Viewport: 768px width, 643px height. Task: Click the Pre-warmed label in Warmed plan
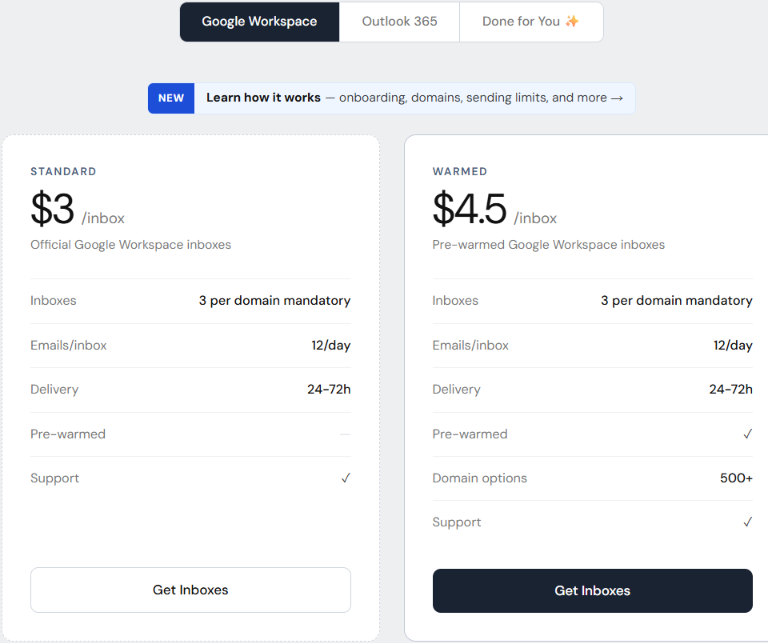coord(470,434)
